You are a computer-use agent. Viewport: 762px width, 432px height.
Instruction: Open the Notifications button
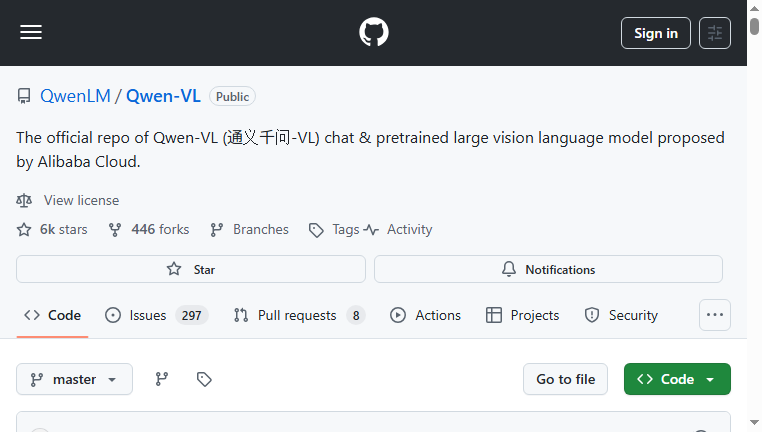[548, 269]
